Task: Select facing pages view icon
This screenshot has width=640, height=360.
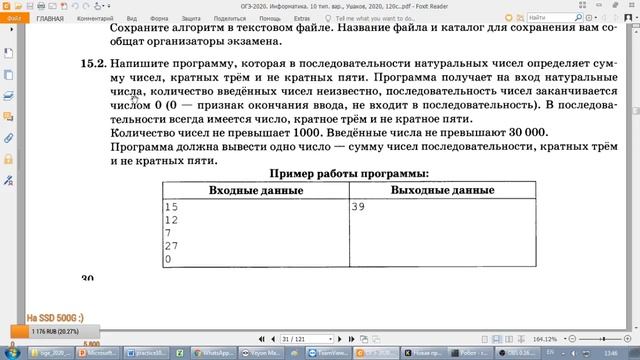Action: 509,339
